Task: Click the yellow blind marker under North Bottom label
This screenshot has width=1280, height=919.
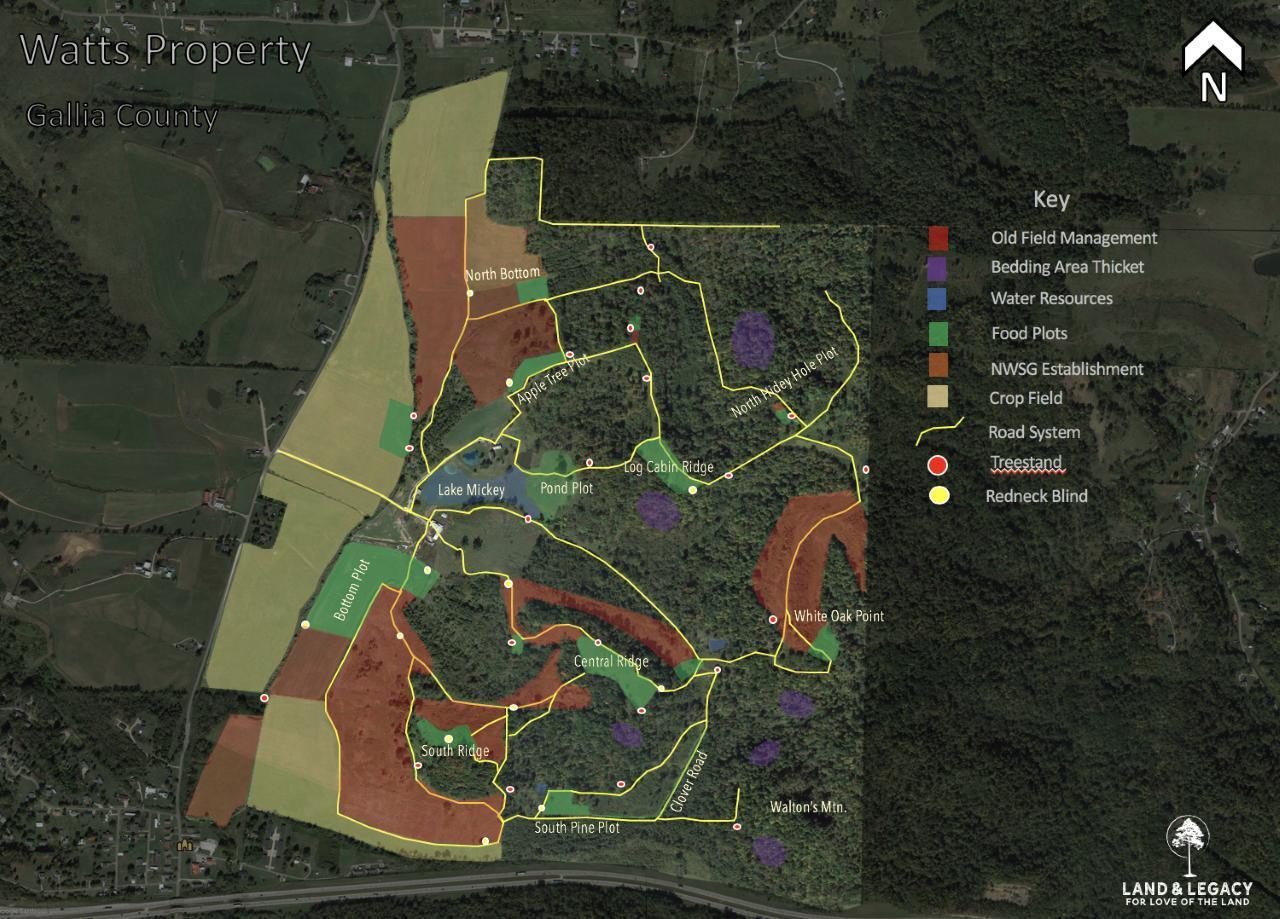Action: (x=470, y=293)
